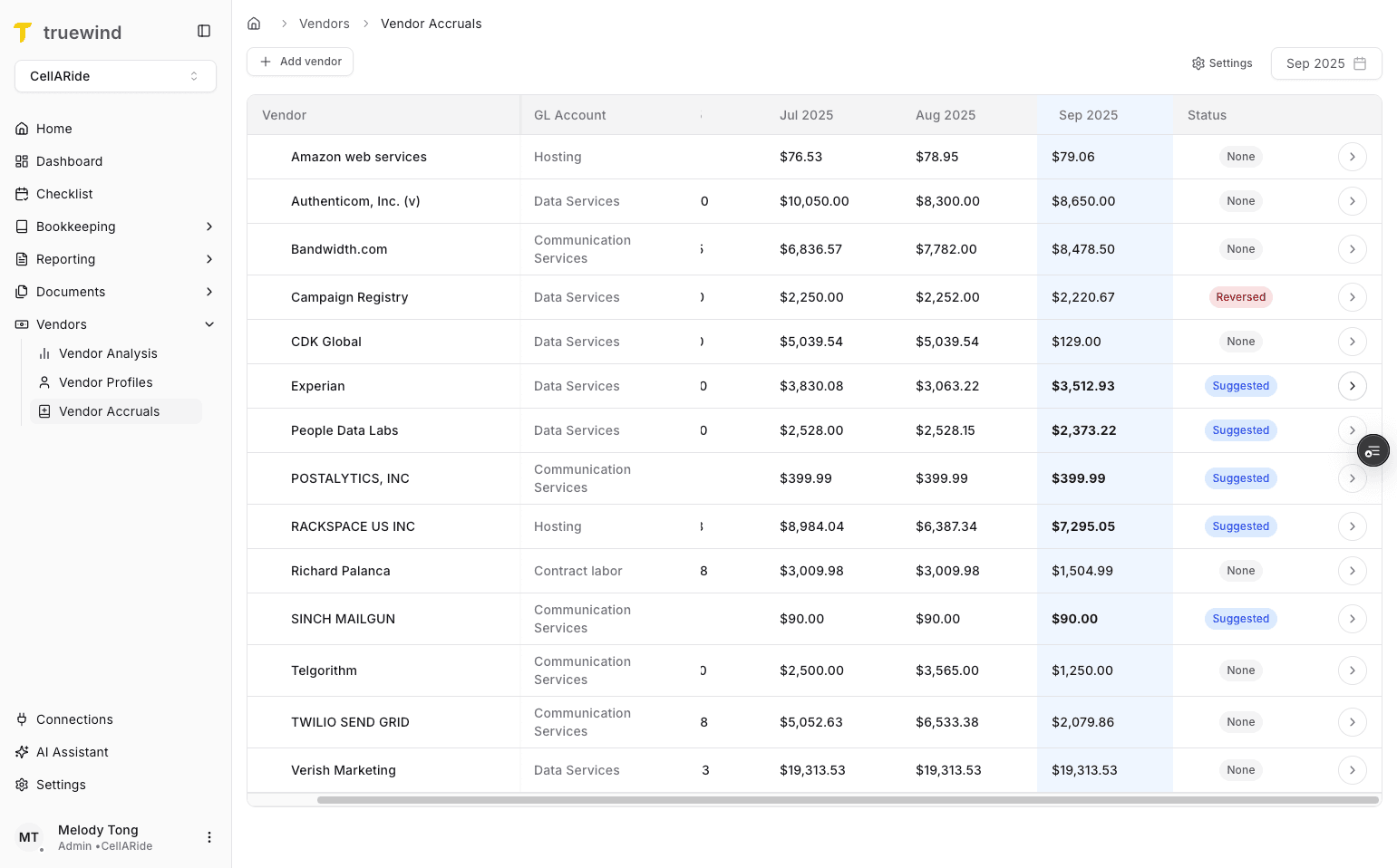Open Telgorithm row arrow

point(1353,670)
